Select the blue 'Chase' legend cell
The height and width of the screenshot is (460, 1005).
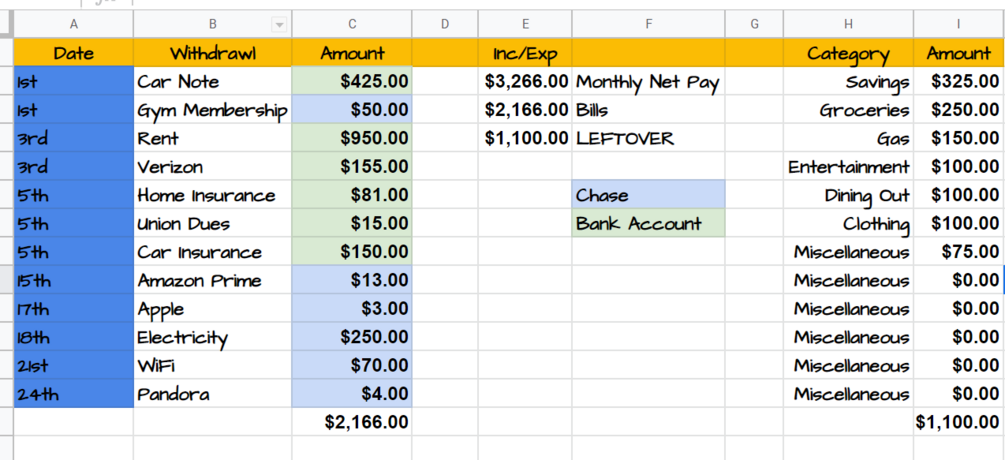(649, 195)
